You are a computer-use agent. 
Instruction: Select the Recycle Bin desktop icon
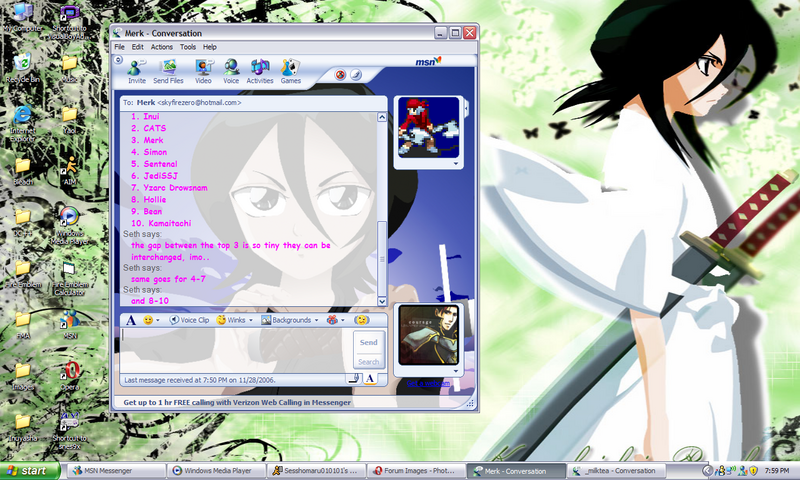pos(22,69)
